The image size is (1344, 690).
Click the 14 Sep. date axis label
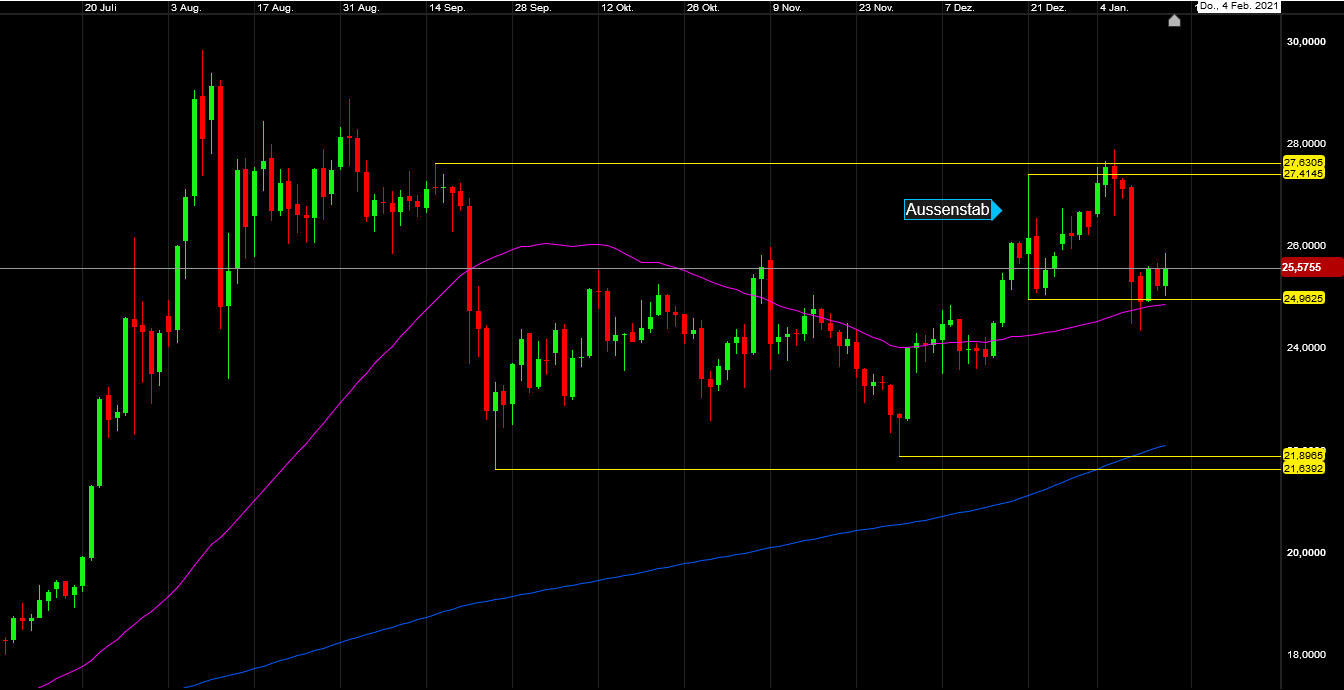pyautogui.click(x=447, y=6)
